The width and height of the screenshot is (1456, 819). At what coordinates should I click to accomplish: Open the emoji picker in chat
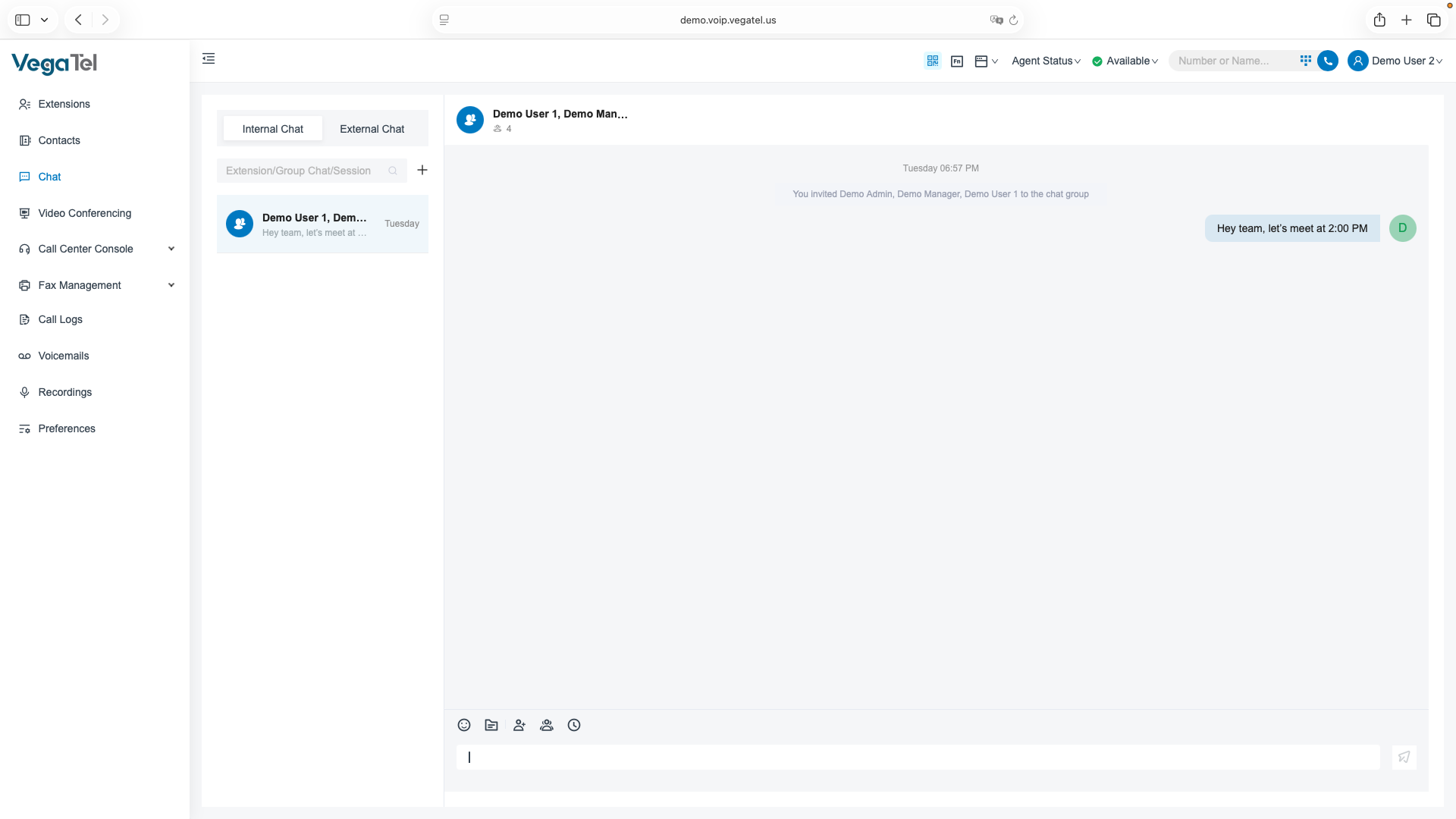464,725
